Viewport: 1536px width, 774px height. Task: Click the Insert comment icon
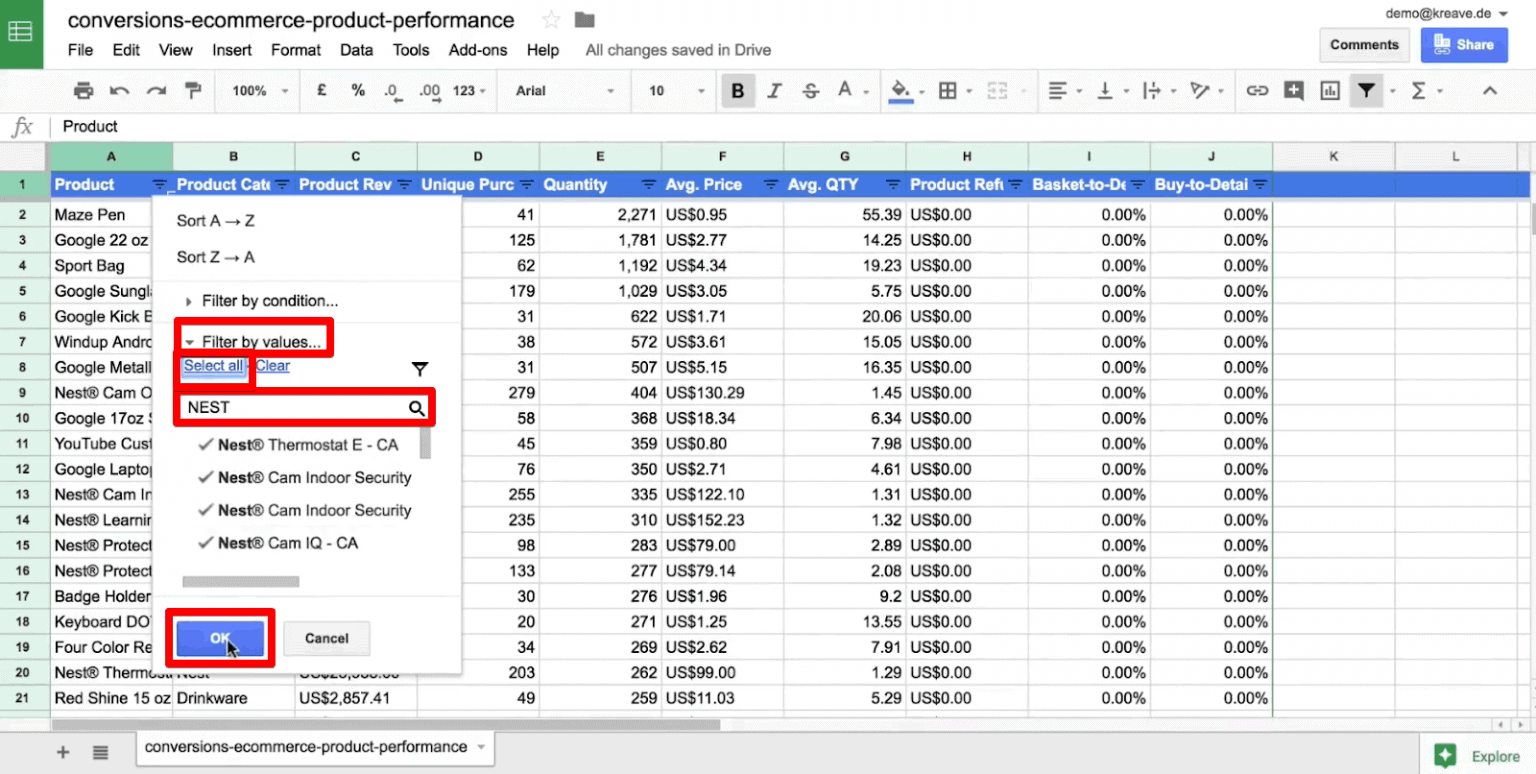1294,91
